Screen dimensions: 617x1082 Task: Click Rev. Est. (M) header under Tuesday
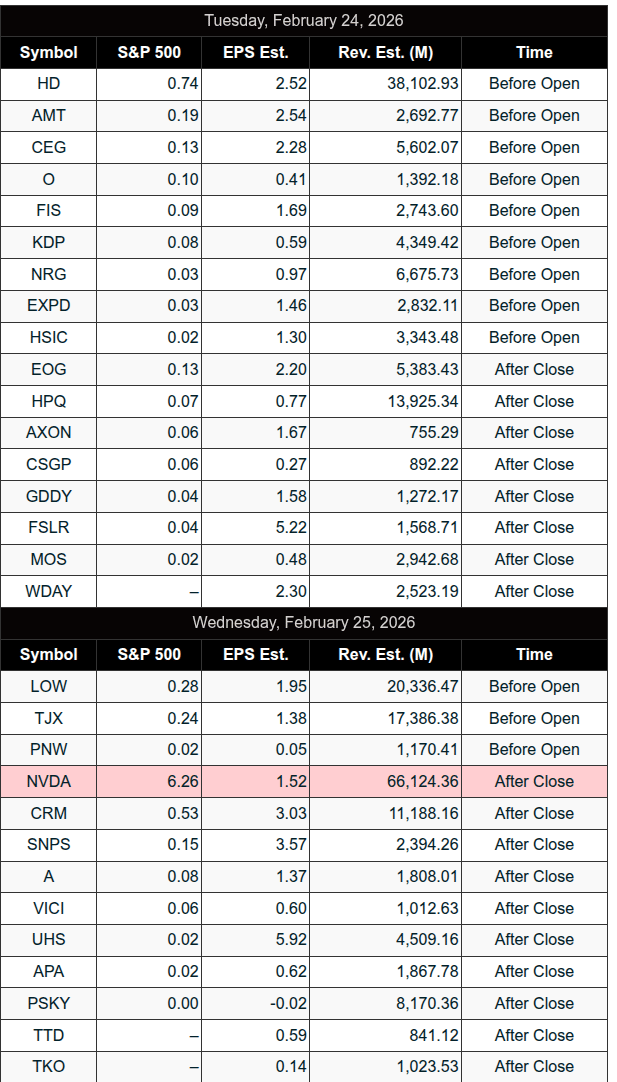click(x=385, y=52)
